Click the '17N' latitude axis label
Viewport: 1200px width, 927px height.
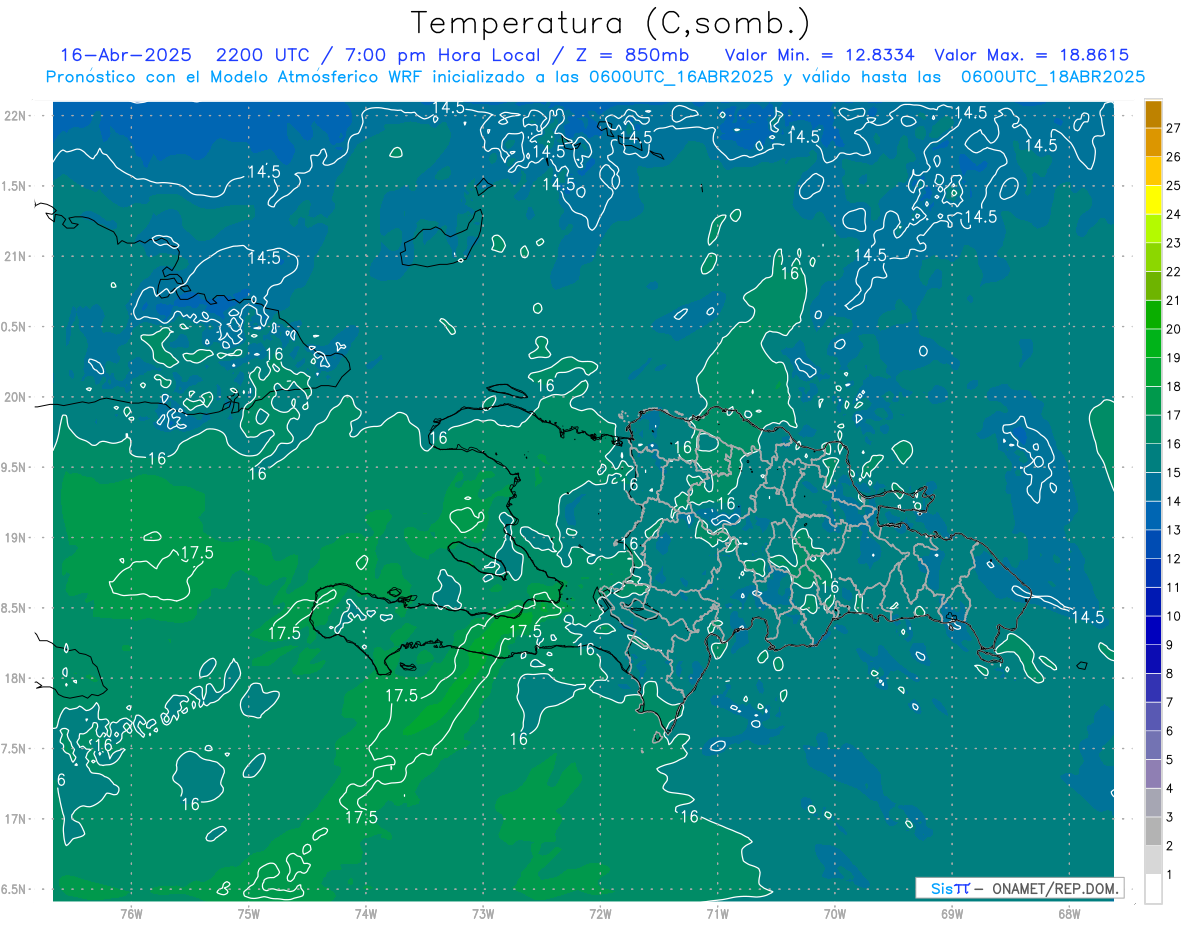17,819
